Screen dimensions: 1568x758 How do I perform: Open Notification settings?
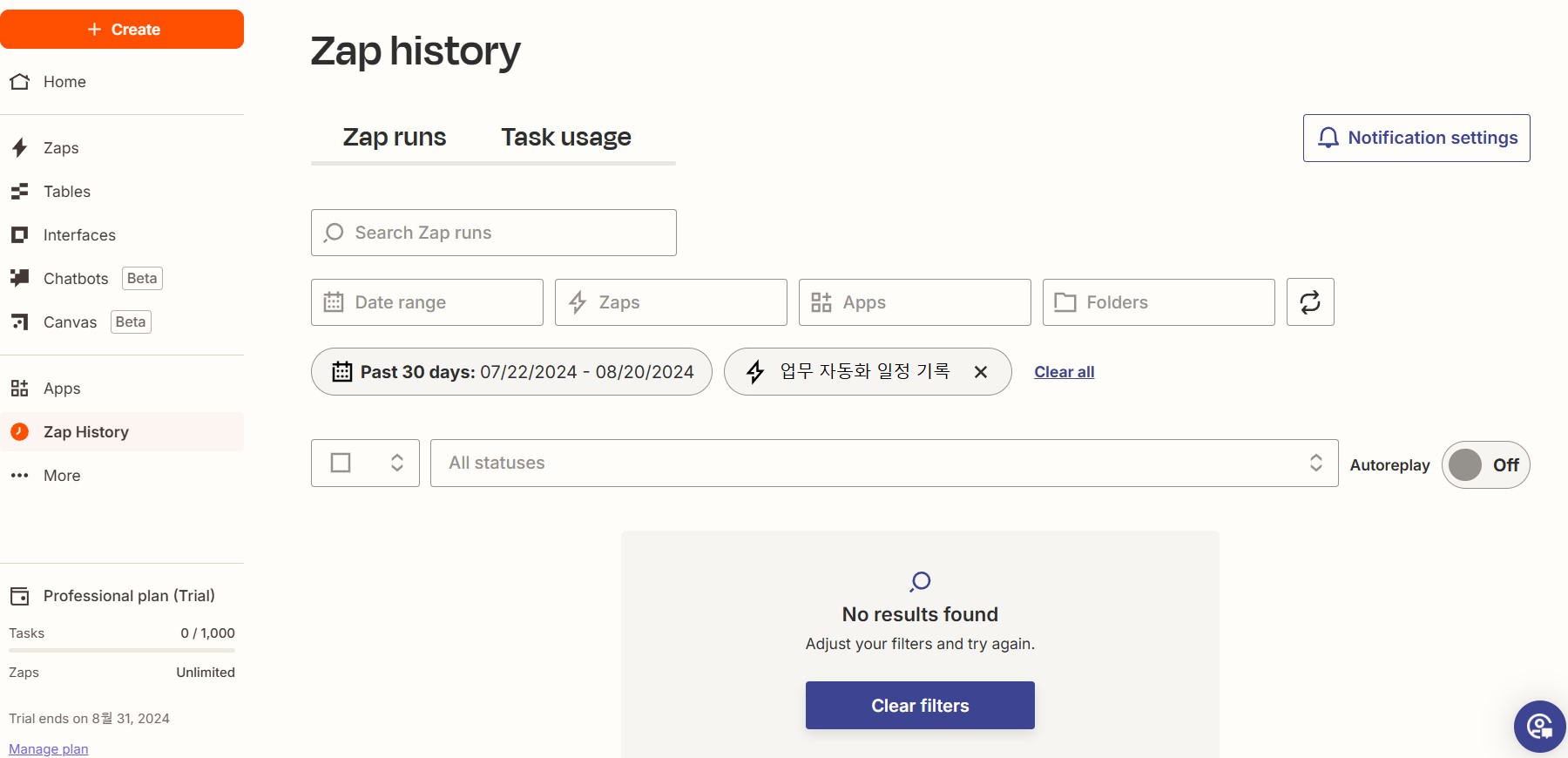pyautogui.click(x=1416, y=138)
